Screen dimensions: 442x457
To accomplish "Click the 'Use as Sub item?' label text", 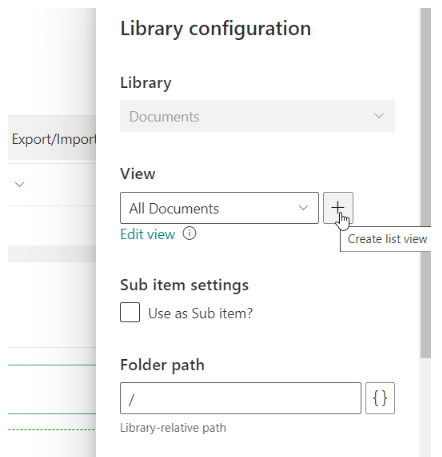I will coord(200,313).
